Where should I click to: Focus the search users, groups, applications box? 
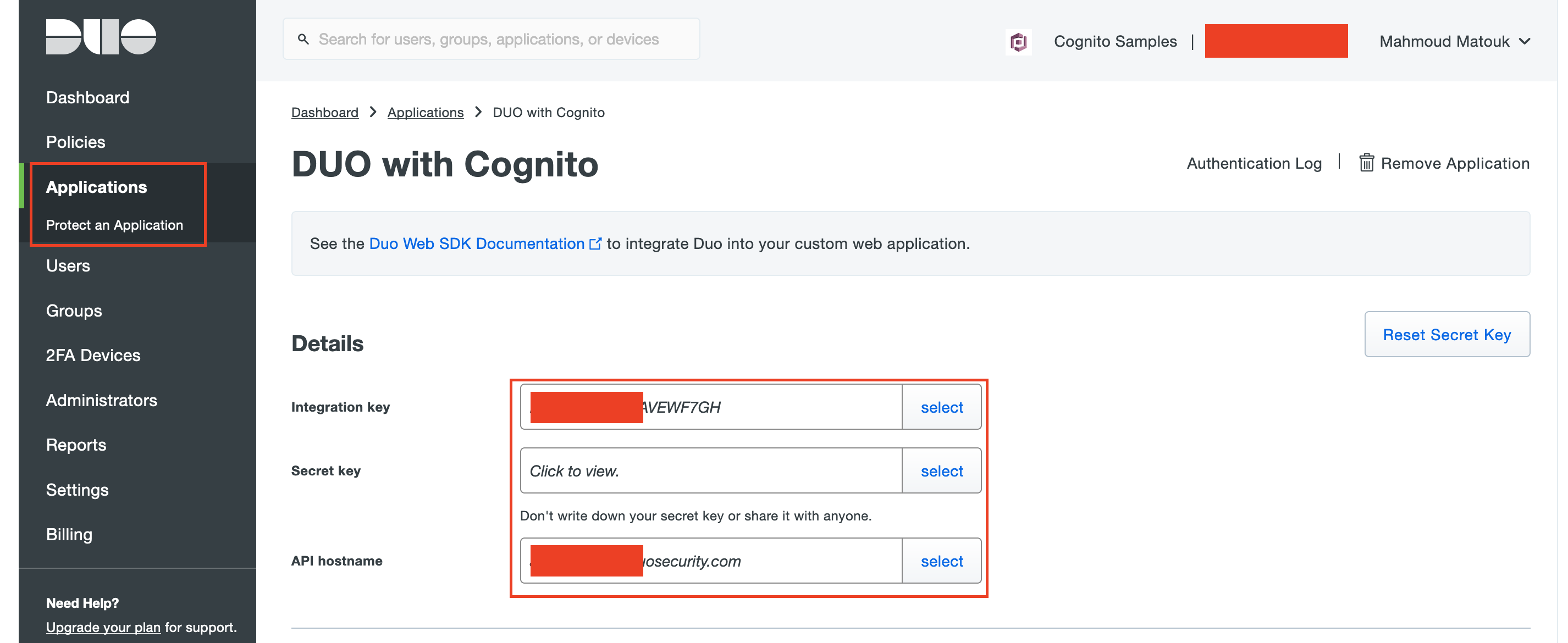pos(491,39)
